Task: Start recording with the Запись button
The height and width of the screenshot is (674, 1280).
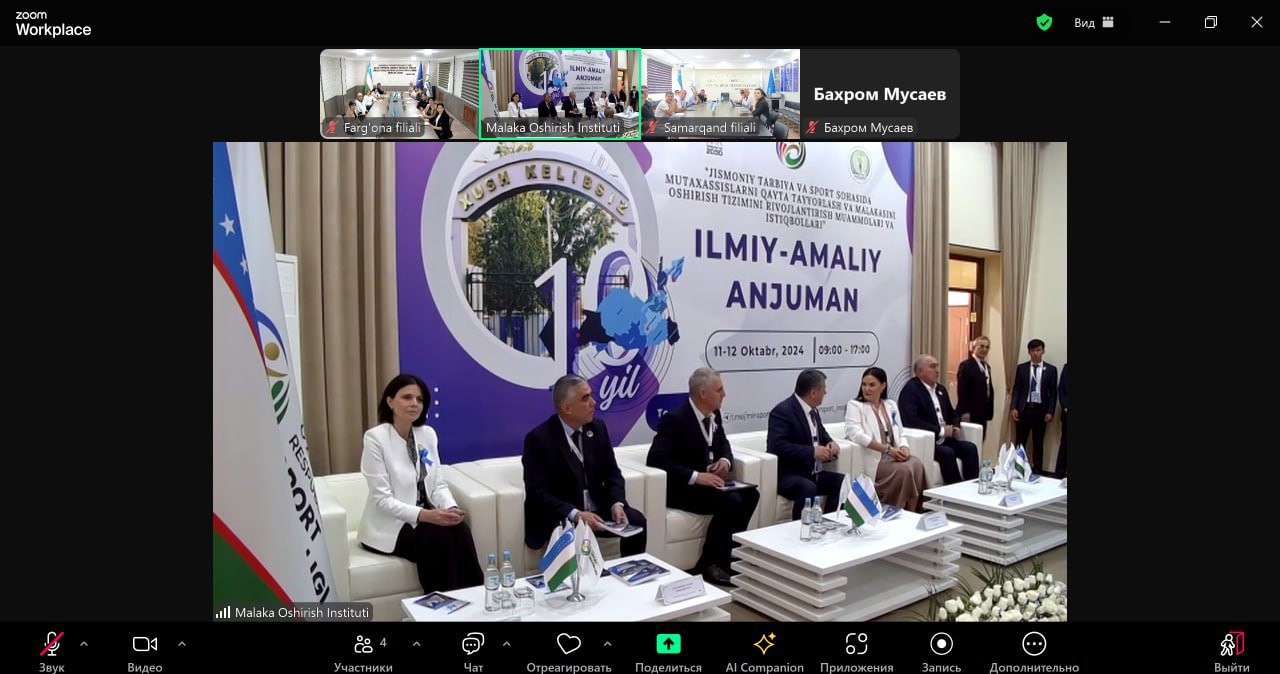Action: click(941, 651)
